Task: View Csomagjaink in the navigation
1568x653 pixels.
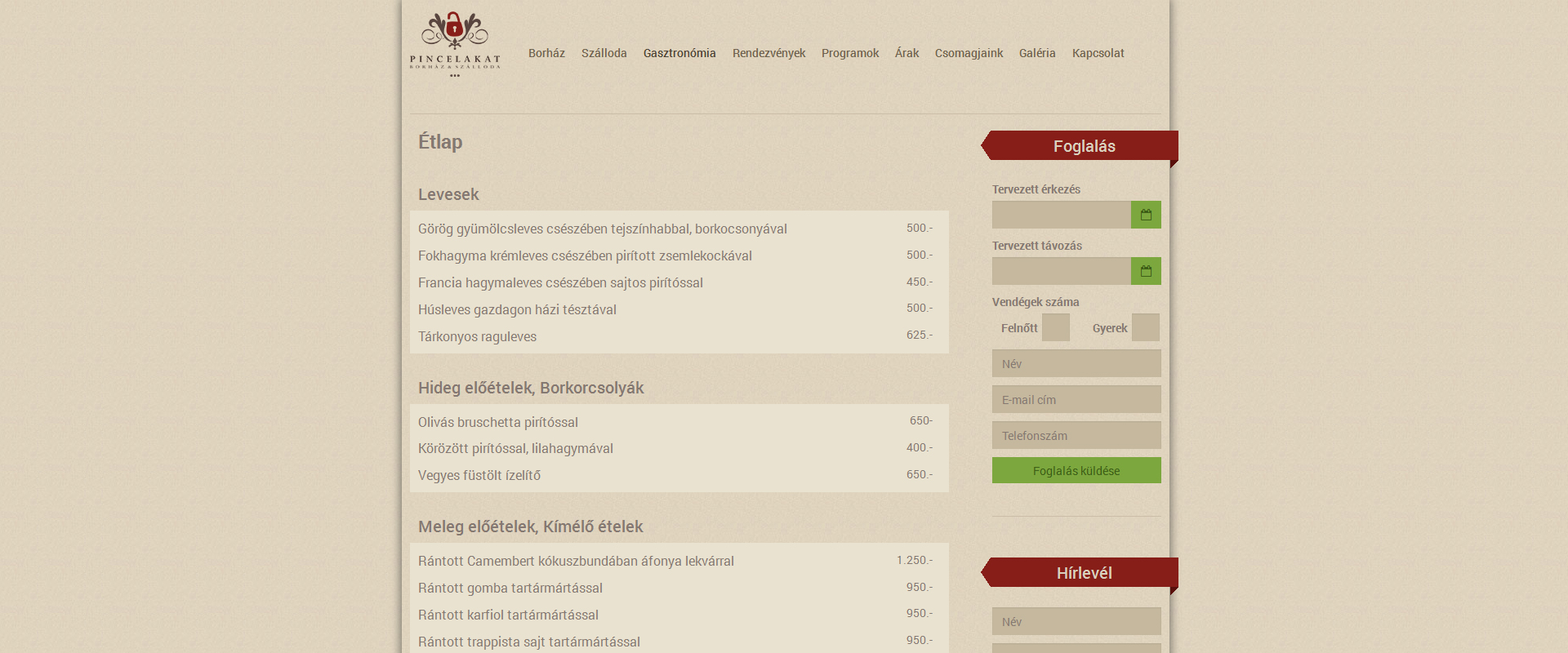Action: 969,53
